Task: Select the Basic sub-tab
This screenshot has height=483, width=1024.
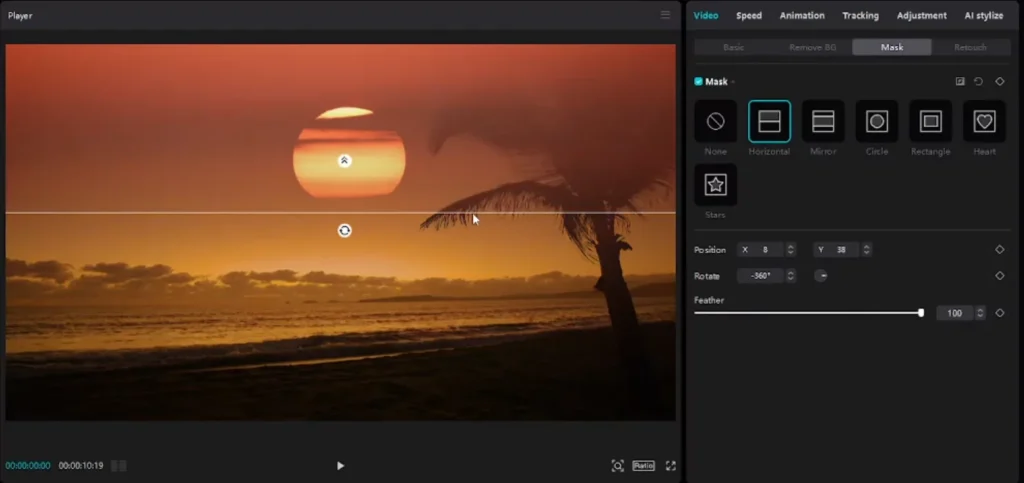Action: click(x=733, y=47)
